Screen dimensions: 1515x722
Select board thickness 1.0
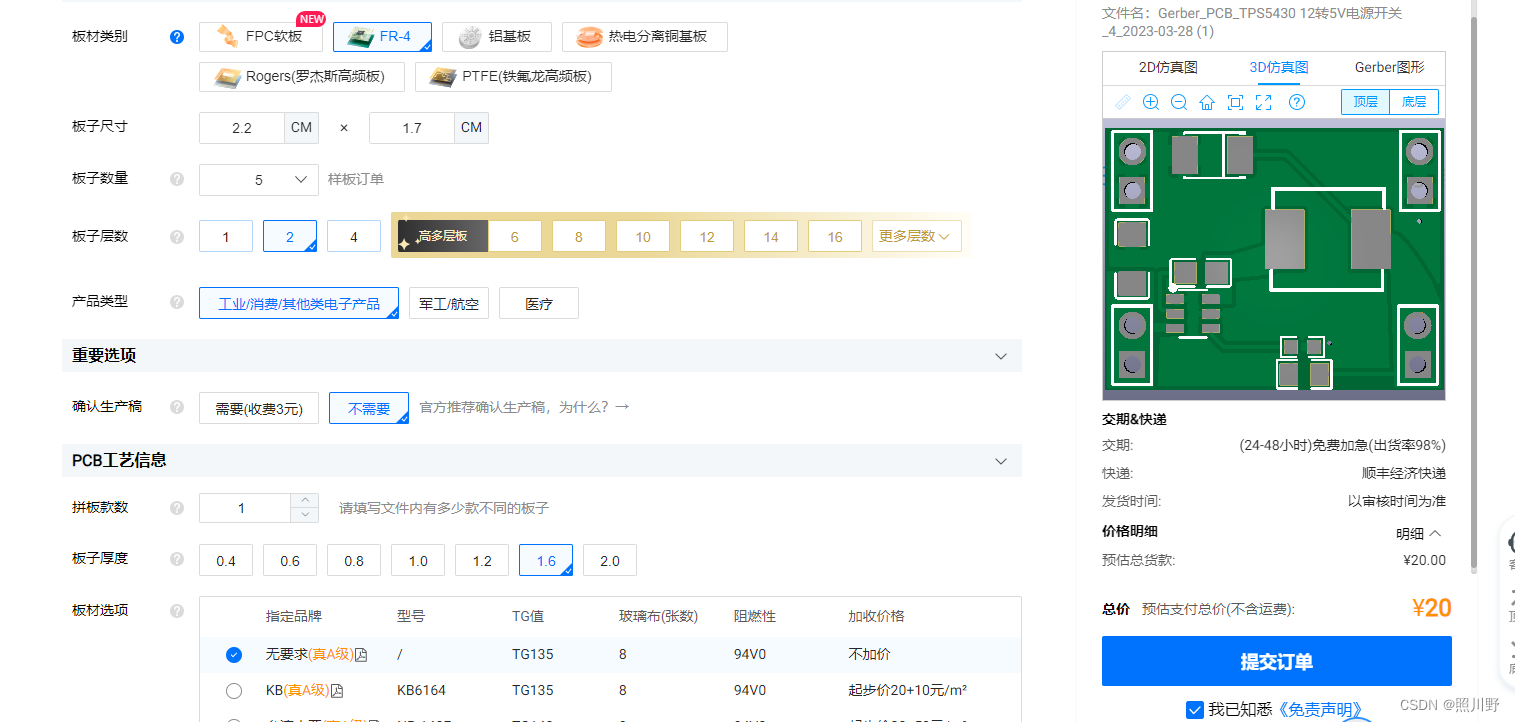coord(418,560)
